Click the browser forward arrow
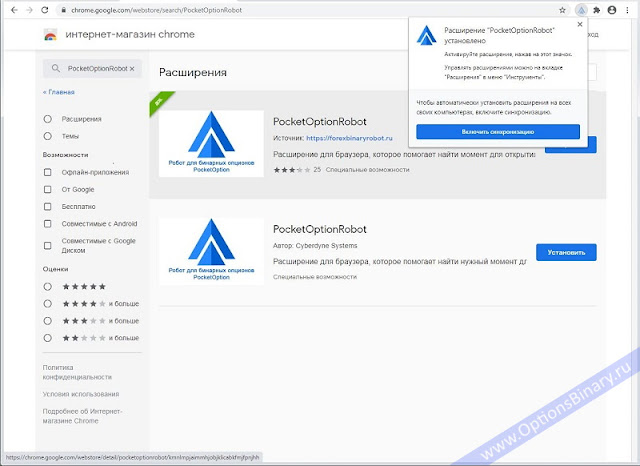This screenshot has height=466, width=640. point(29,10)
